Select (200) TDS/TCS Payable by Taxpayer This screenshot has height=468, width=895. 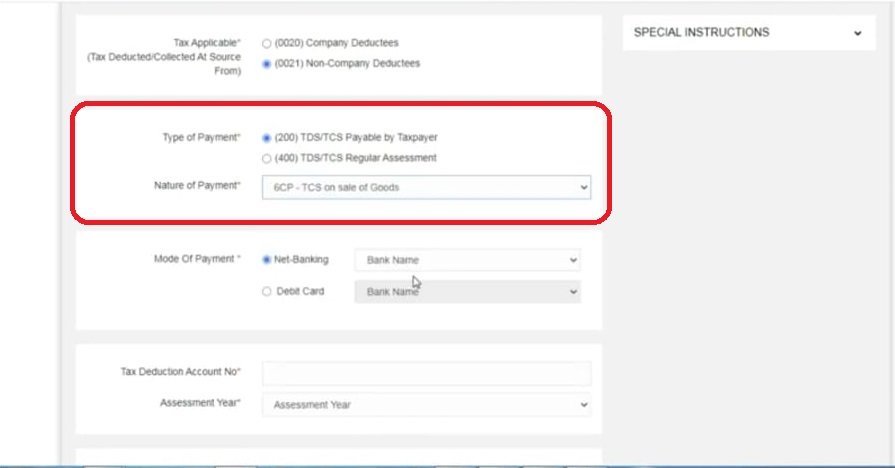pyautogui.click(x=266, y=138)
